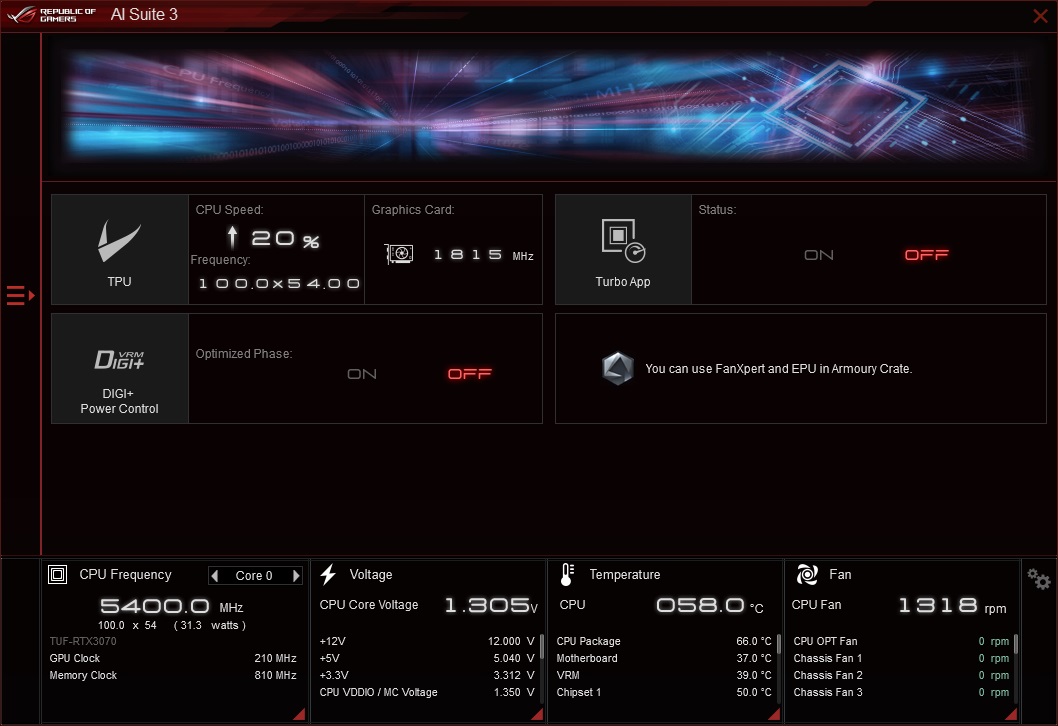The image size is (1058, 726).
Task: Click the CPU Frequency chip icon
Action: click(x=57, y=575)
